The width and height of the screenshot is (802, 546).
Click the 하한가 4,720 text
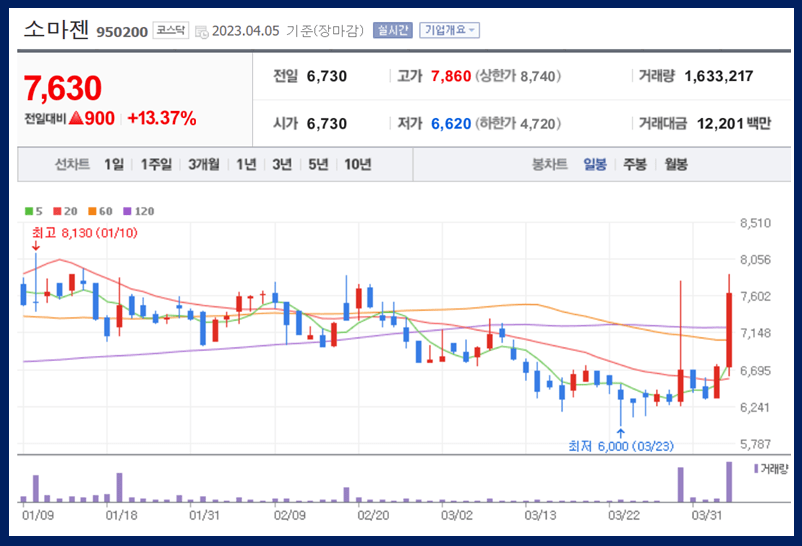[518, 124]
